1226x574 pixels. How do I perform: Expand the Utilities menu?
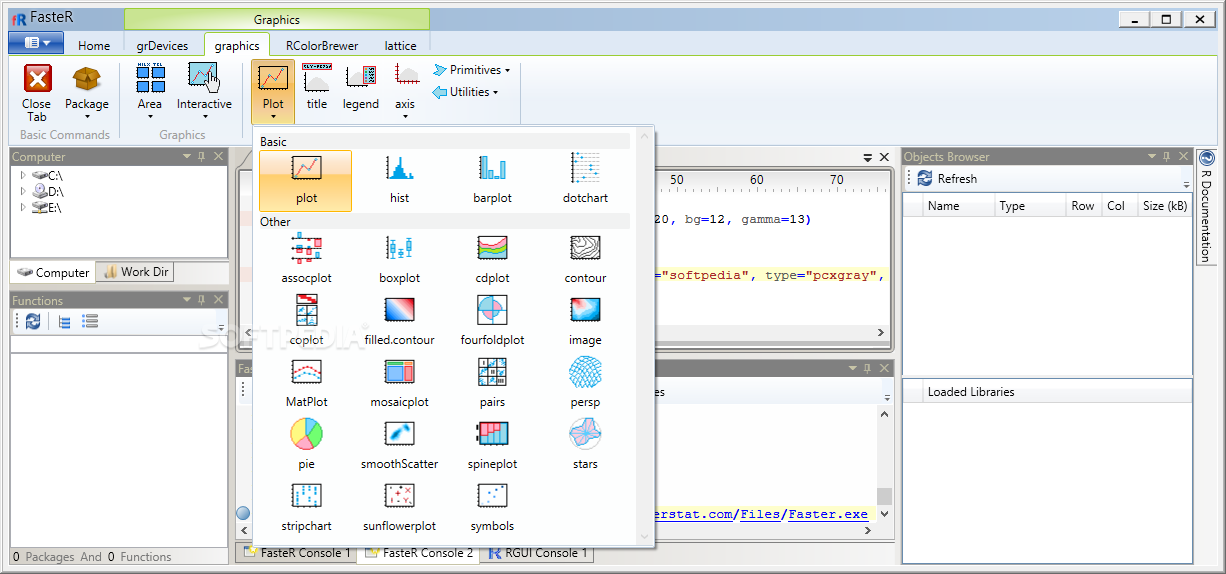click(x=465, y=92)
